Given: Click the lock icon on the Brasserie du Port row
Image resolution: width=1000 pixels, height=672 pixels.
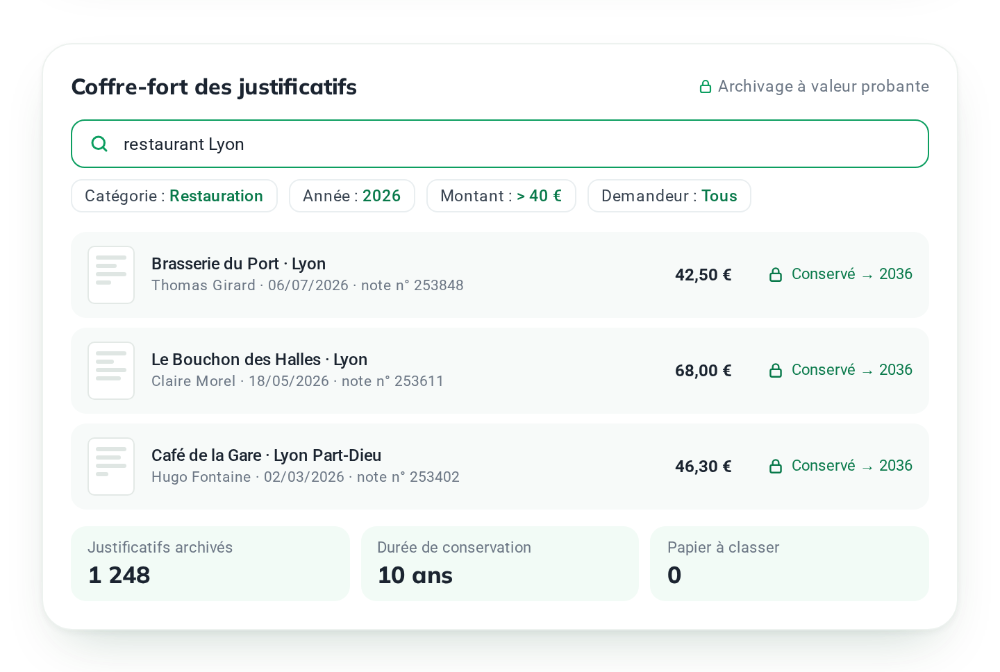Looking at the screenshot, I should click(x=776, y=275).
